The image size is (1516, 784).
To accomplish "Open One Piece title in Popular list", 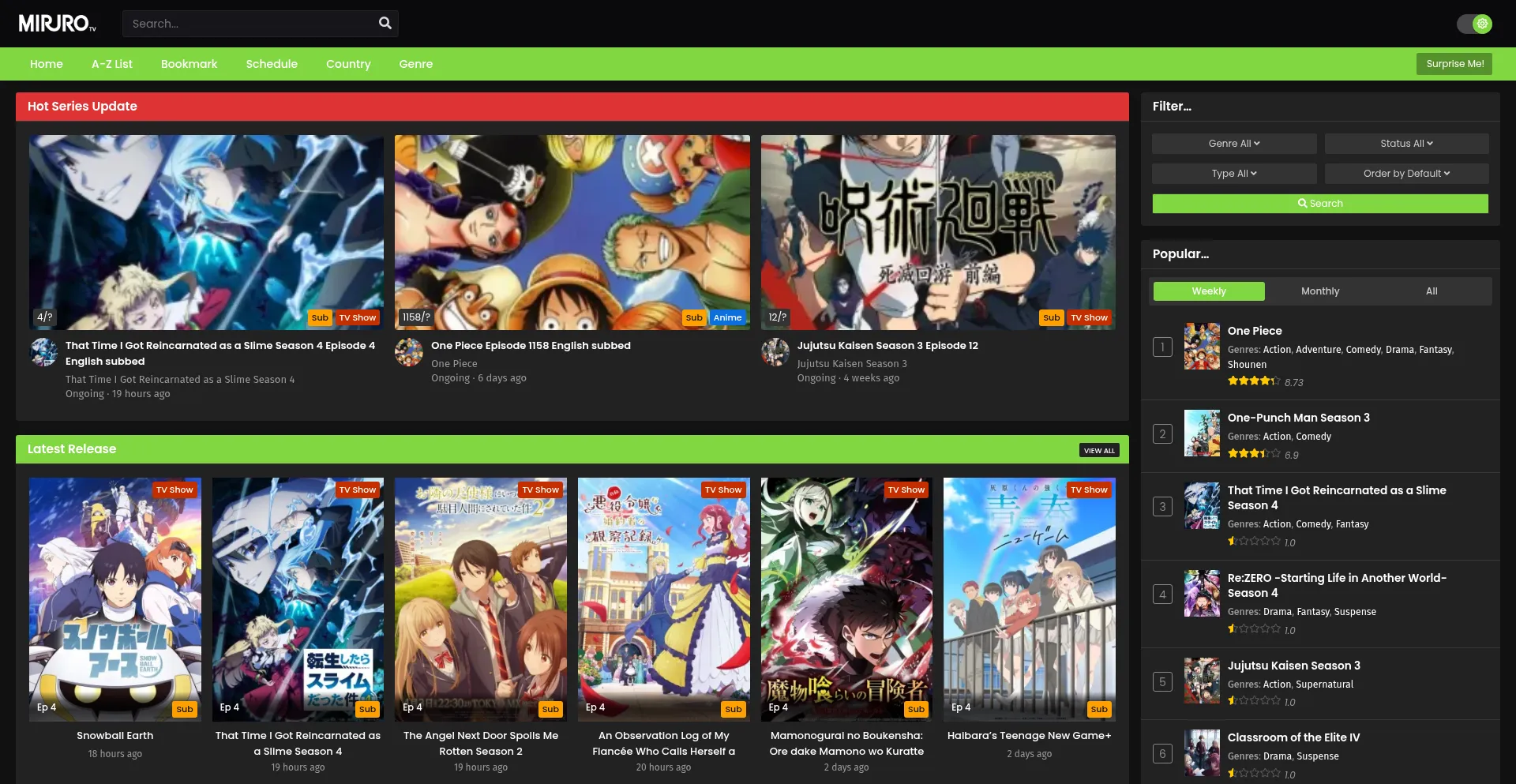I will pyautogui.click(x=1255, y=332).
